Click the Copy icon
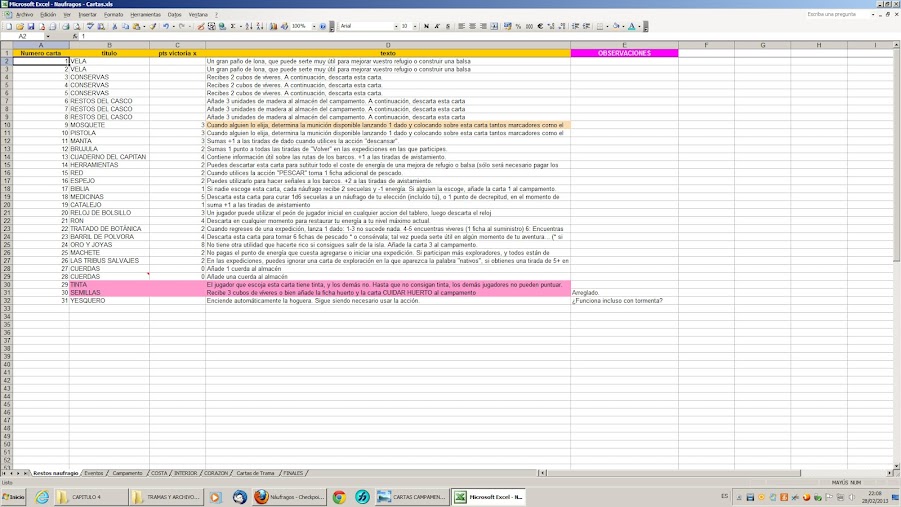Screen dimensions: 901x507 126,26
